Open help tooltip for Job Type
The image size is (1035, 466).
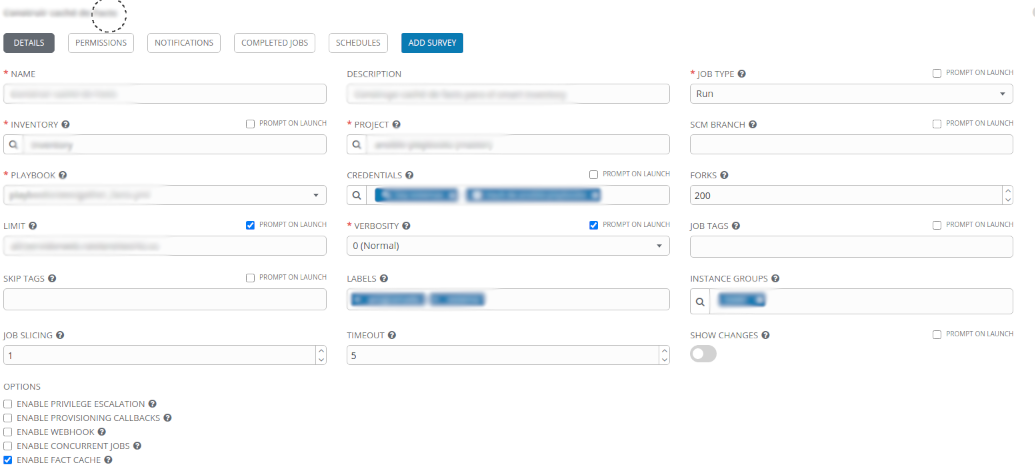741,74
